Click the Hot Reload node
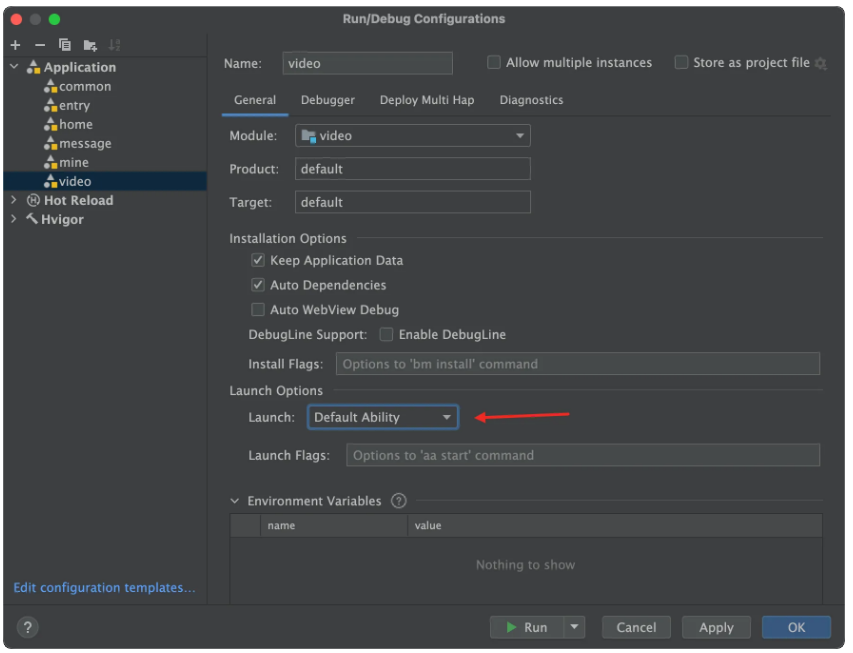853x653 pixels. tap(78, 200)
